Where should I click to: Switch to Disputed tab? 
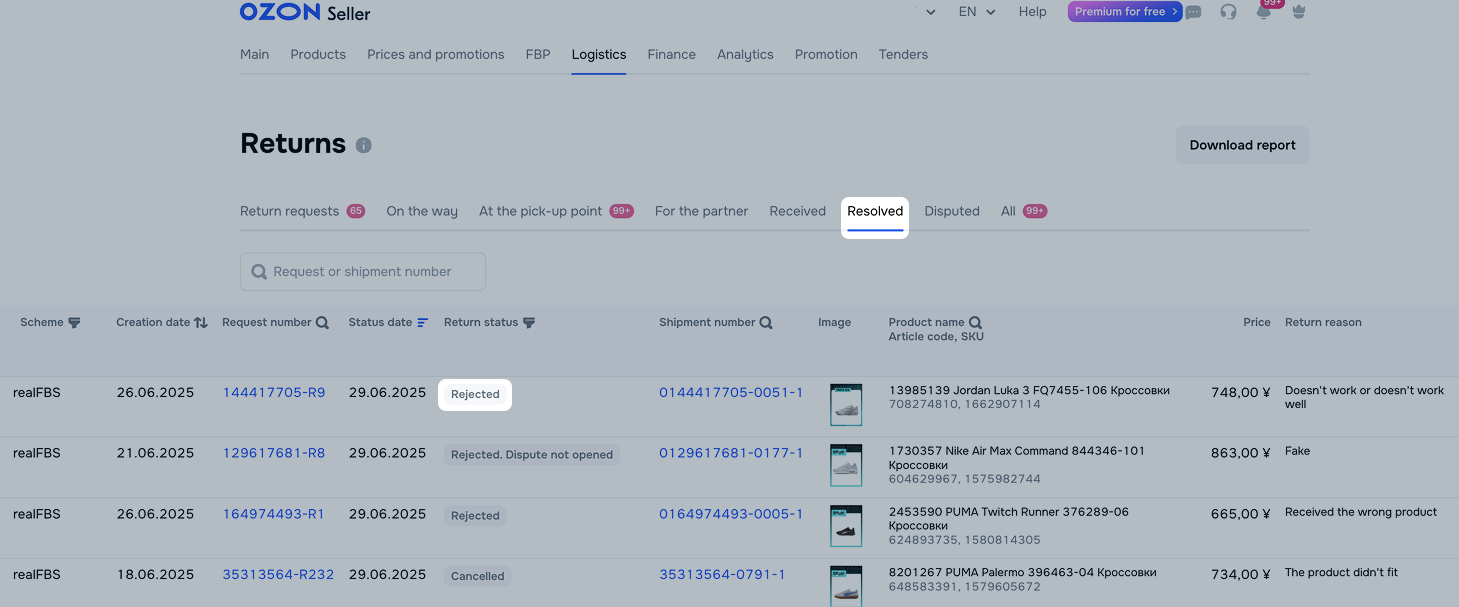click(x=952, y=211)
